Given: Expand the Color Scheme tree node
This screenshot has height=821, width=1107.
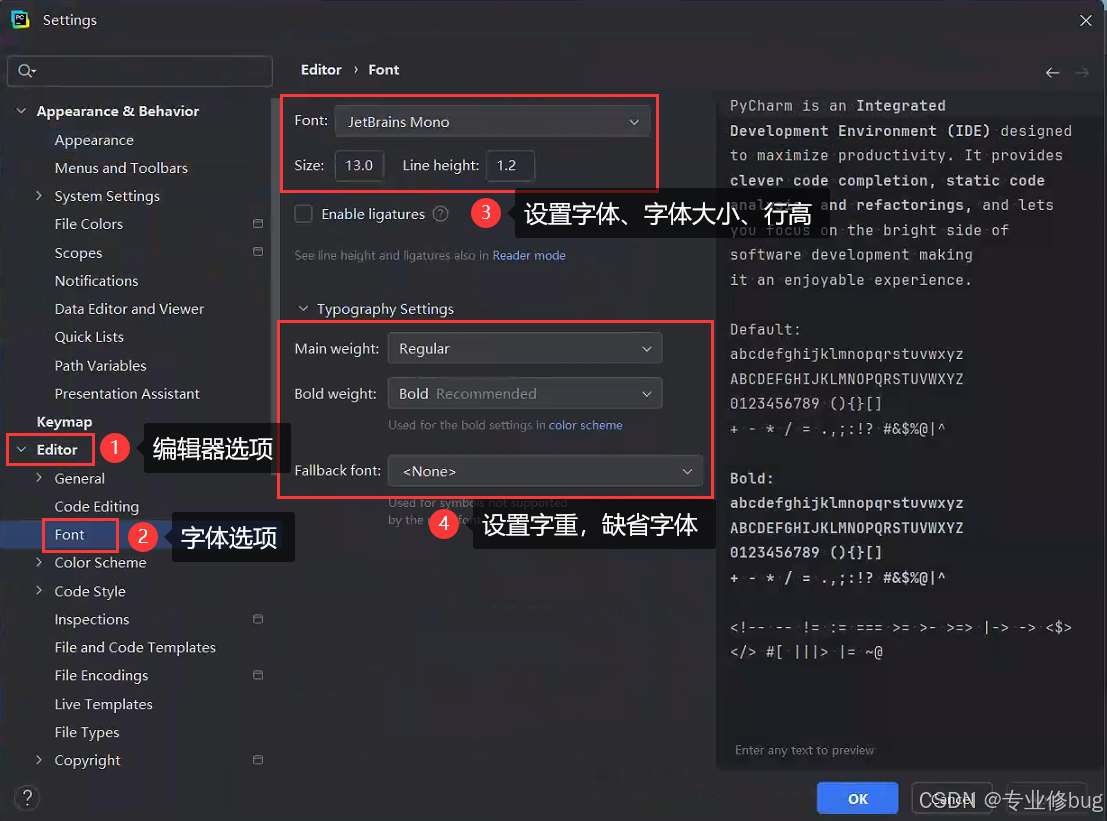Looking at the screenshot, I should tap(39, 563).
